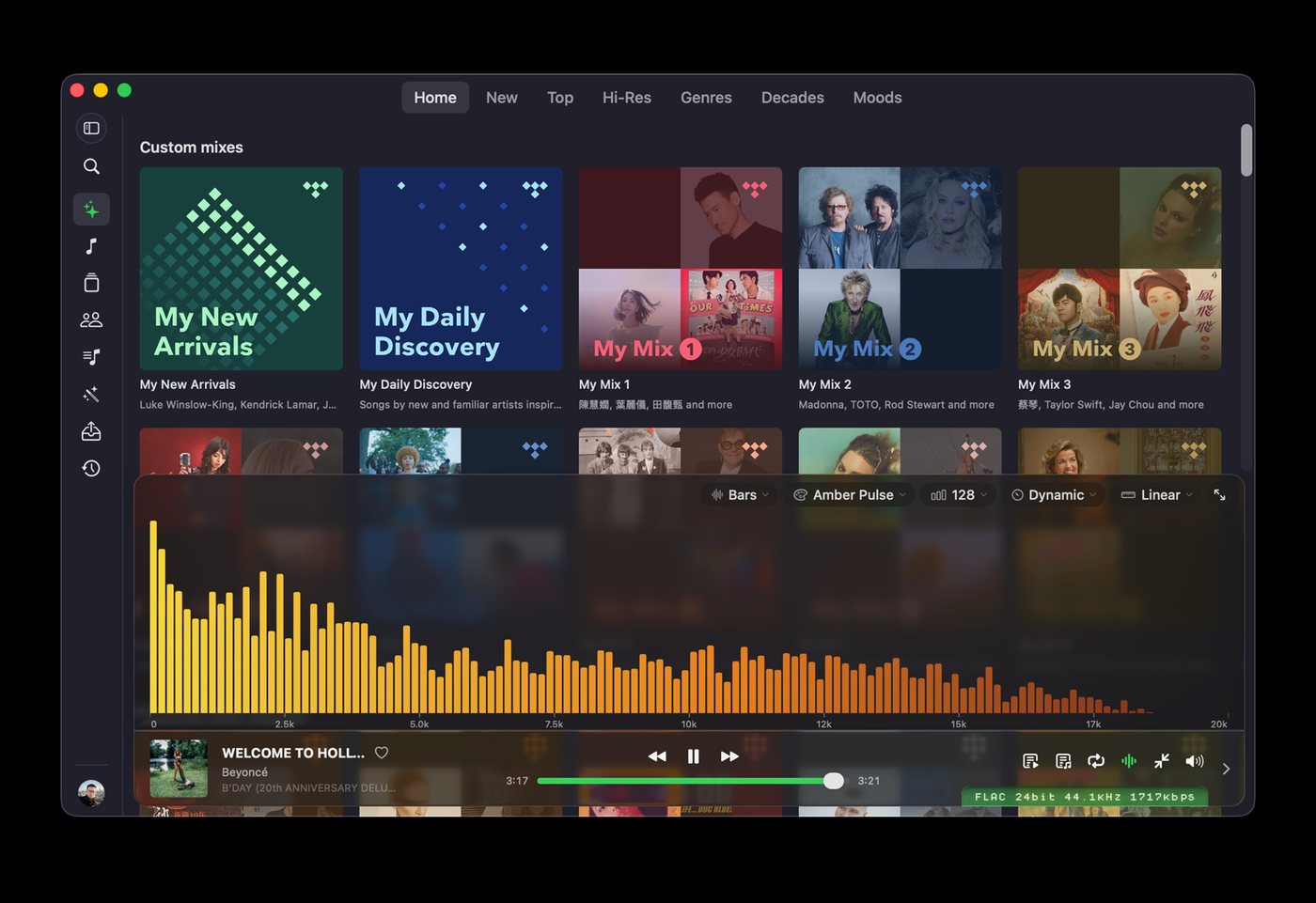Open search from the sidebar

coord(91,166)
